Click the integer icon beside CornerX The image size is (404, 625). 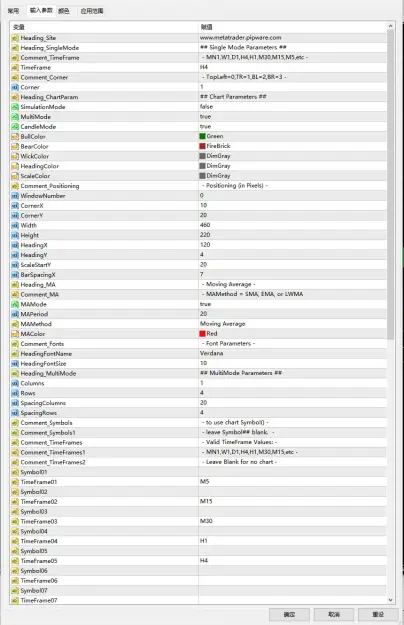[15, 206]
